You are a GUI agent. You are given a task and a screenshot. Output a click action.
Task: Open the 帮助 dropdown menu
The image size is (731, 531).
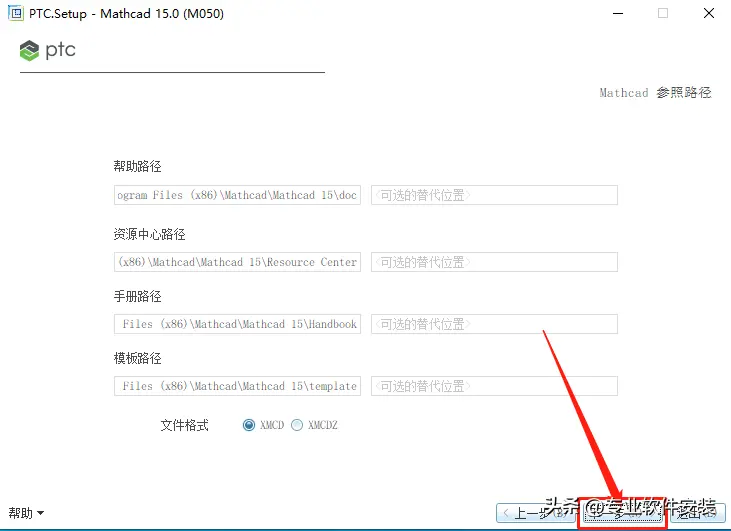coord(27,513)
